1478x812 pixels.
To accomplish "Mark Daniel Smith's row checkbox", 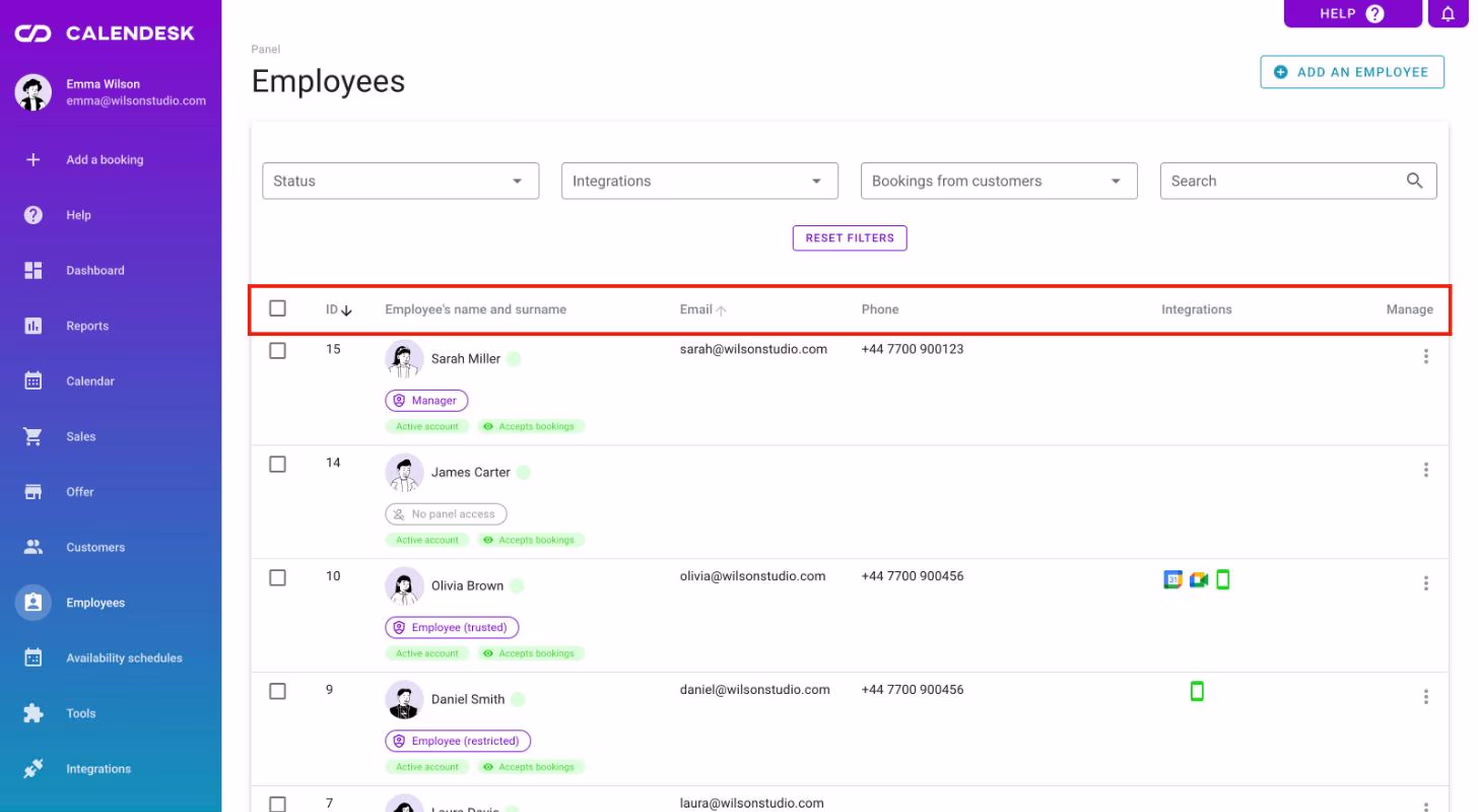I will click(x=278, y=691).
